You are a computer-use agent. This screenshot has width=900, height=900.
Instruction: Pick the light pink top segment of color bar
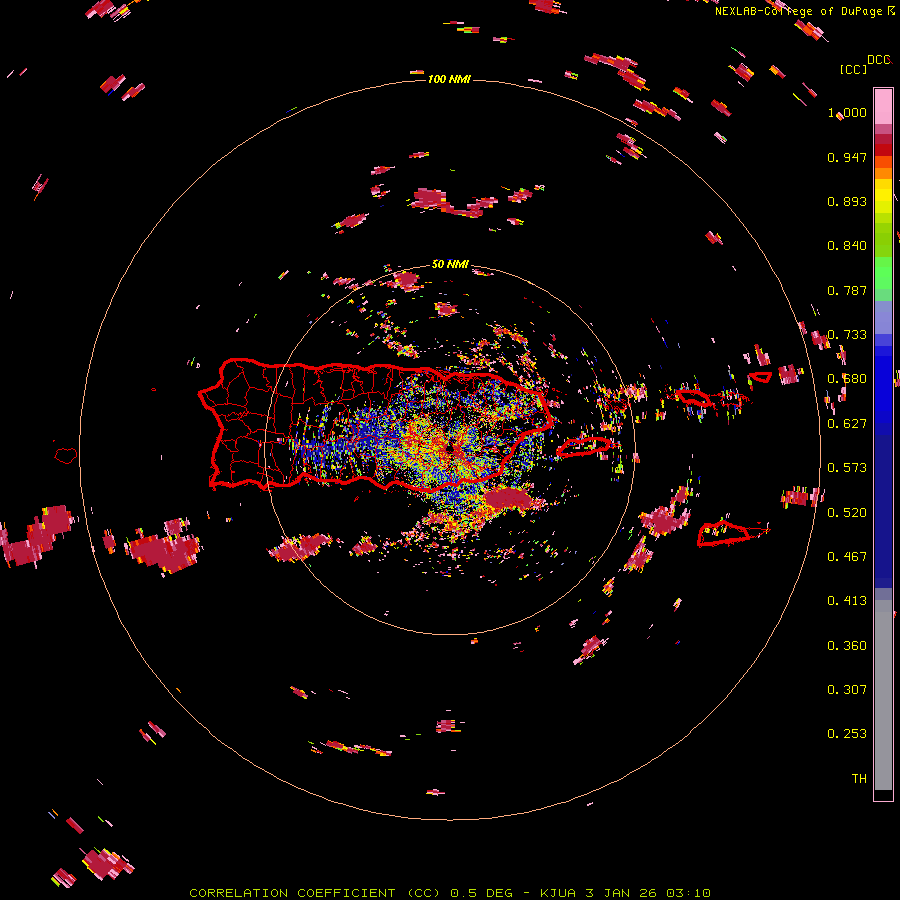(883, 106)
